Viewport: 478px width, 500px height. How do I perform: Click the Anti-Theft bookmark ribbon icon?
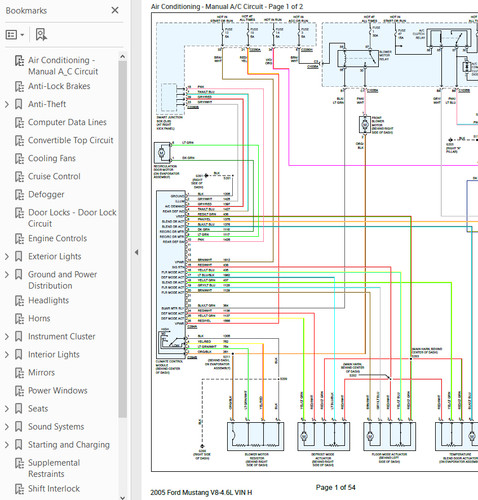(19, 104)
